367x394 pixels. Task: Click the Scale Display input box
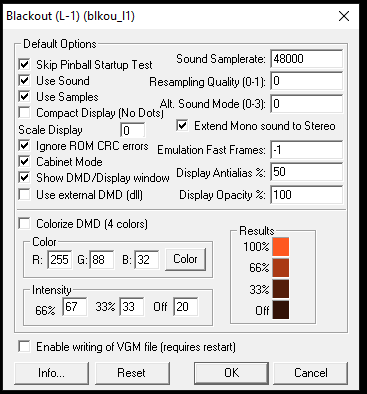[x=133, y=130]
